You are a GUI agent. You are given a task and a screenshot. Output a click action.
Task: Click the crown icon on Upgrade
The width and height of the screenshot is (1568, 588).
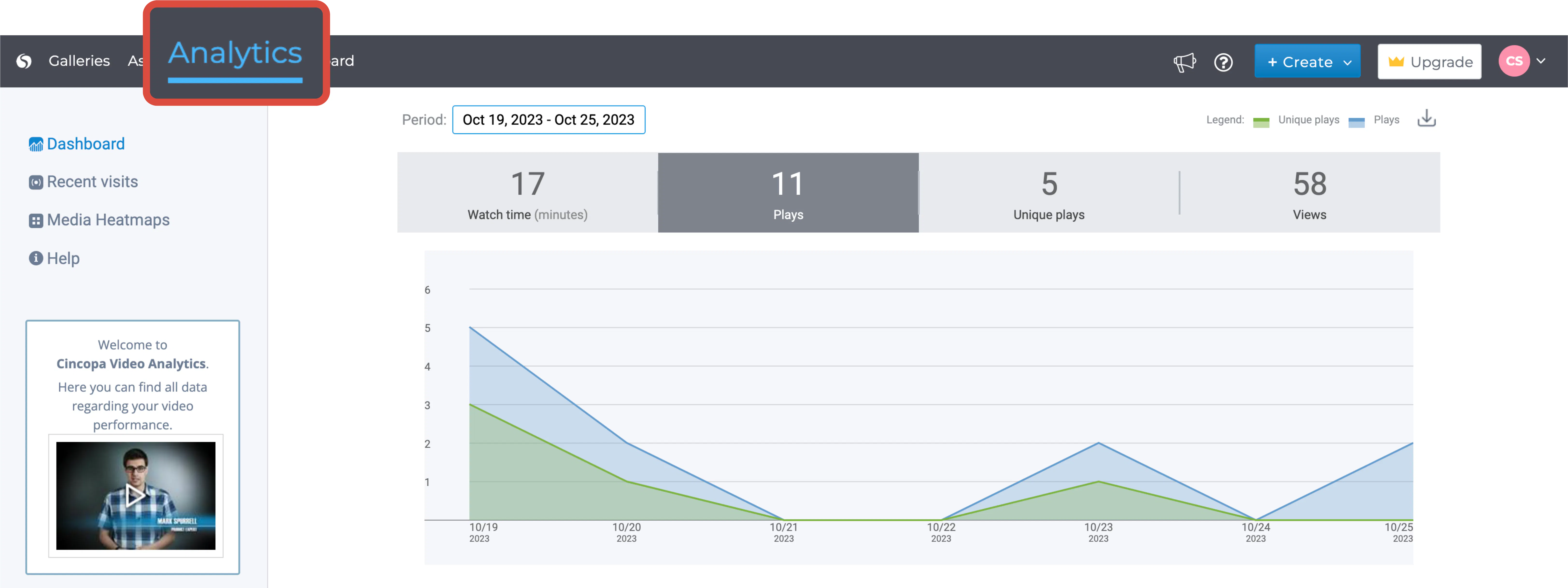1396,62
